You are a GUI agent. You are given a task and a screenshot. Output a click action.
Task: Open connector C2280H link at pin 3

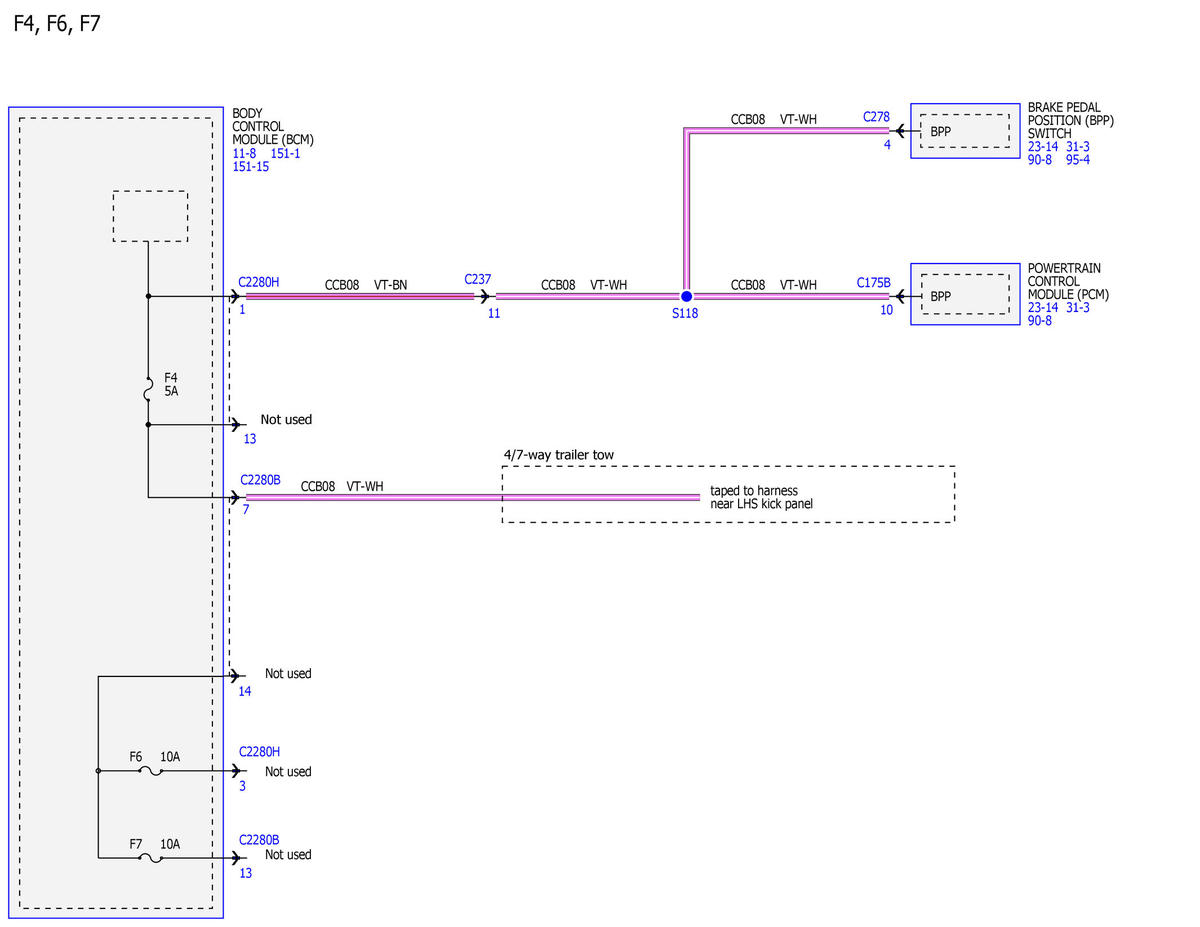click(259, 751)
